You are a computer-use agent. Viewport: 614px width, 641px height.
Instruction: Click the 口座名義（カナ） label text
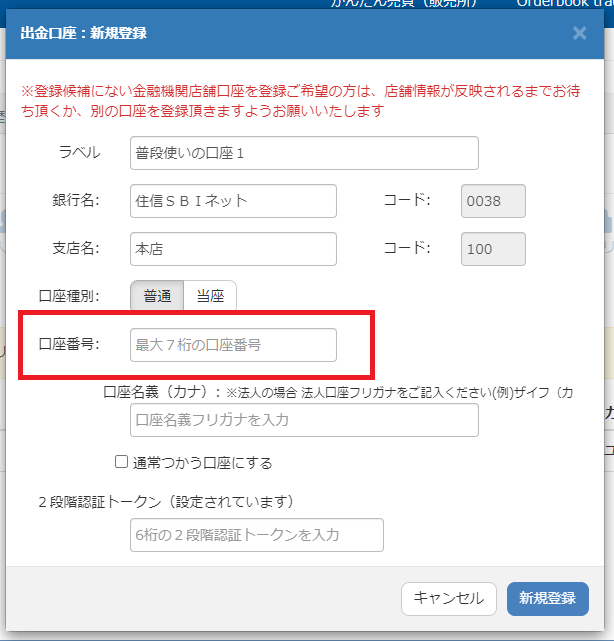click(x=162, y=392)
